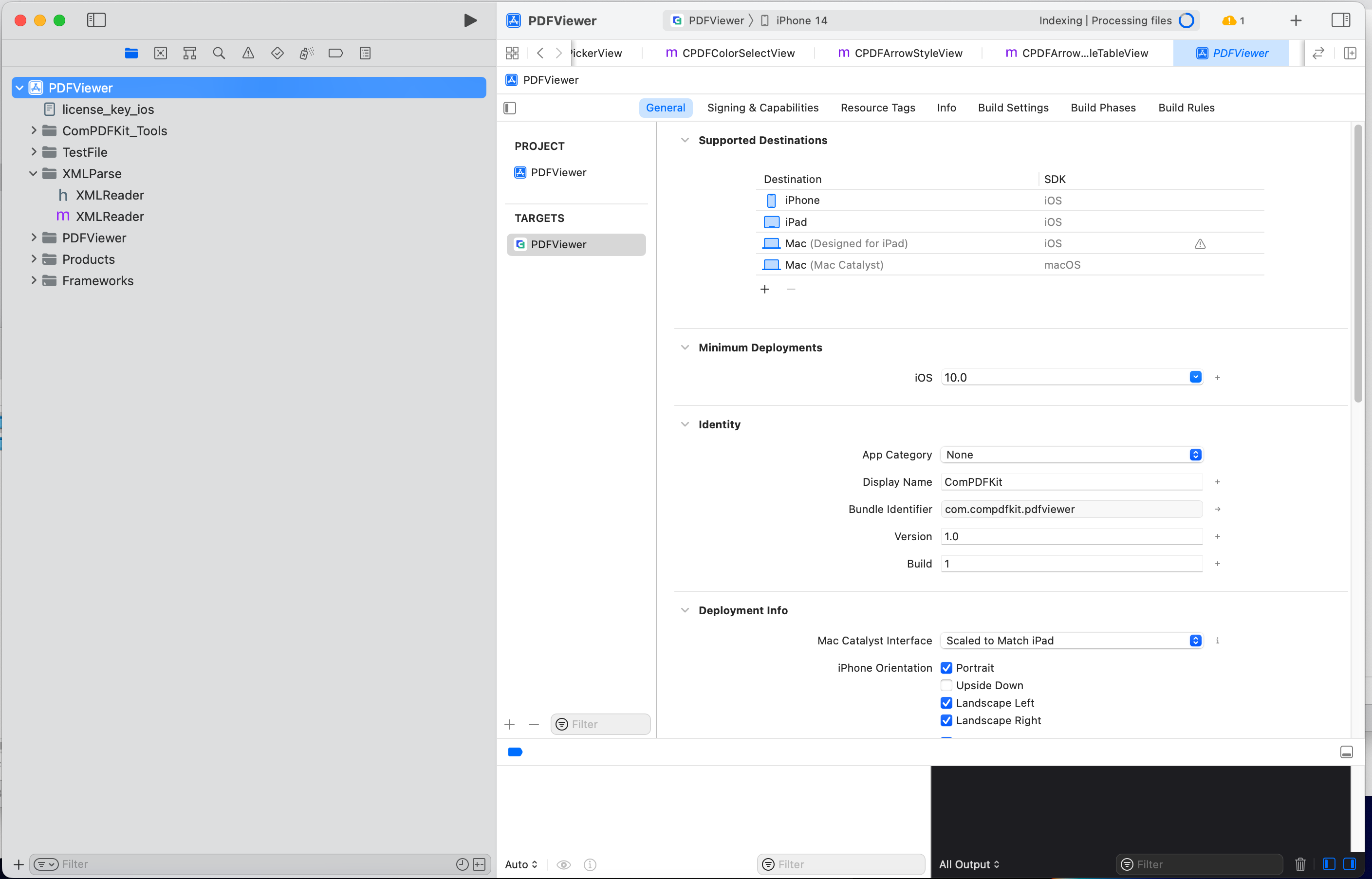Screen dimensions: 1372x879
Task: Click the add destination plus button
Action: coord(764,290)
